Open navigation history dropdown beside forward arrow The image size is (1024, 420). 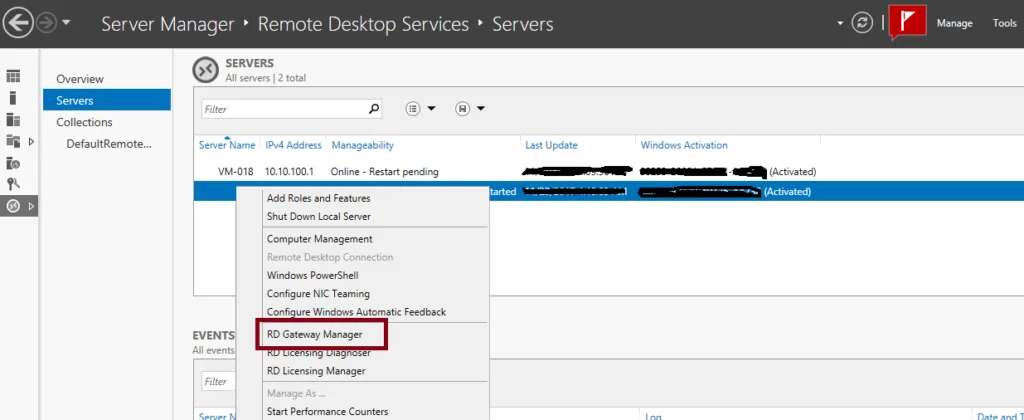[66, 24]
